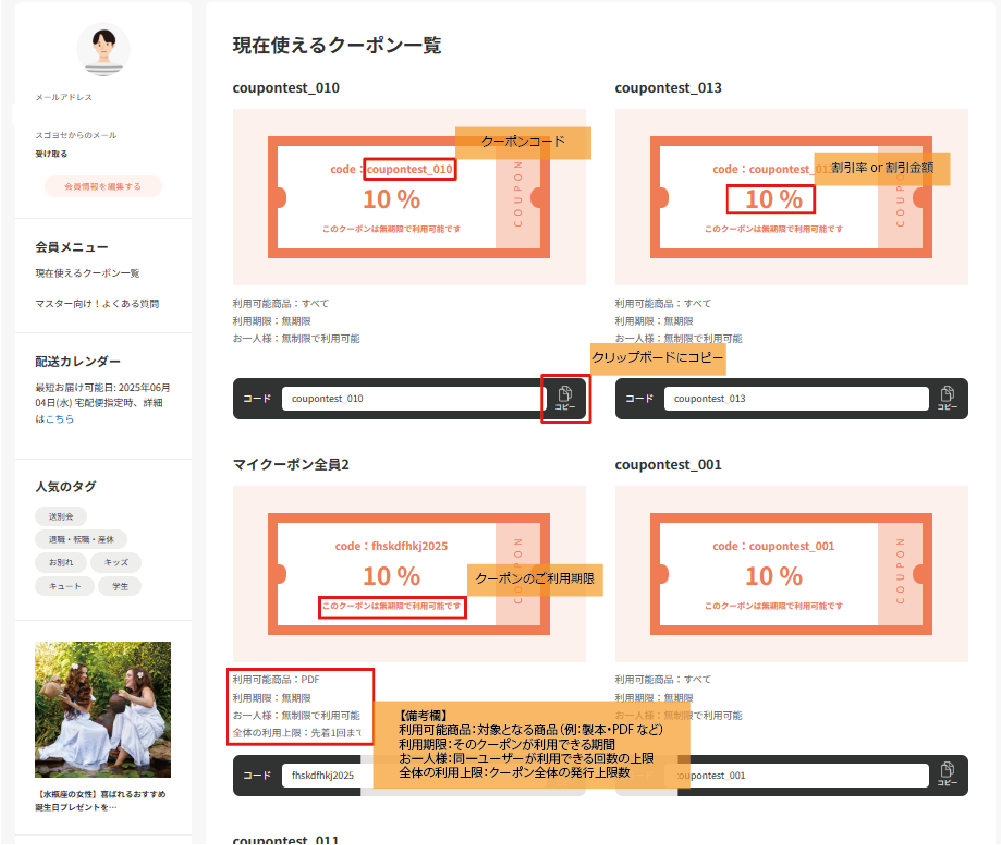Viewport: 1001px width, 845px height.
Task: Copy the fhskdfhkj2025 coupon code
Action: (x=565, y=775)
